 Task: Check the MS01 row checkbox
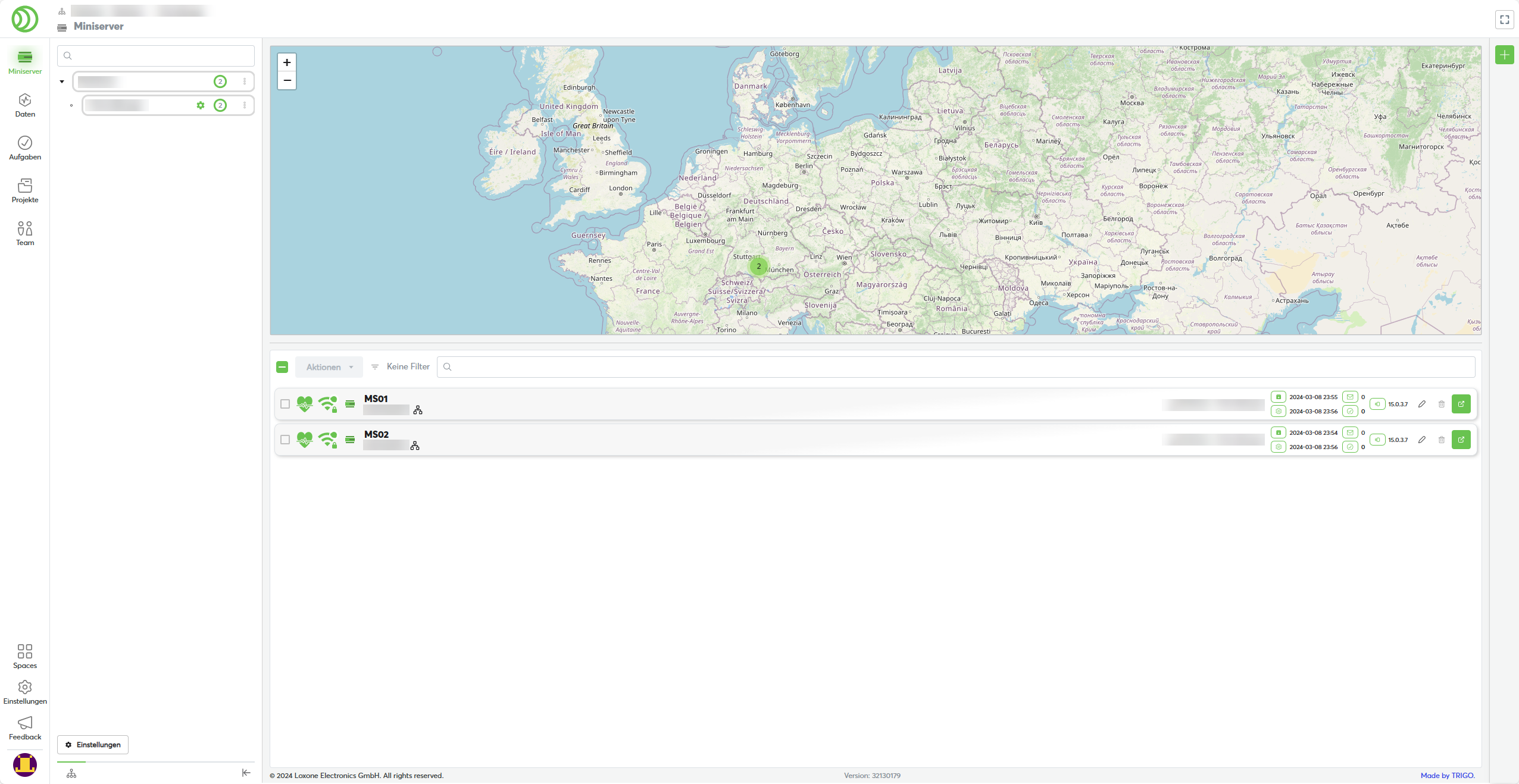pyautogui.click(x=285, y=404)
